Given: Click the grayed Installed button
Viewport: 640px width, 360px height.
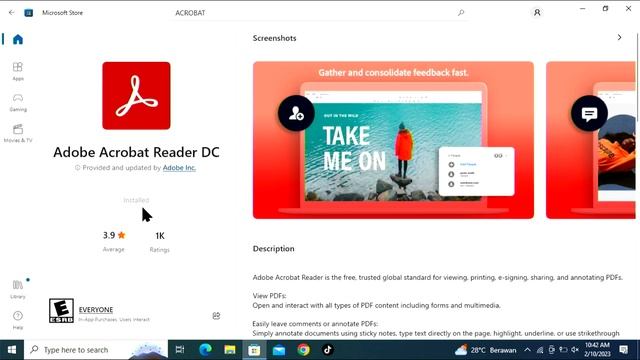Looking at the screenshot, I should (x=136, y=200).
